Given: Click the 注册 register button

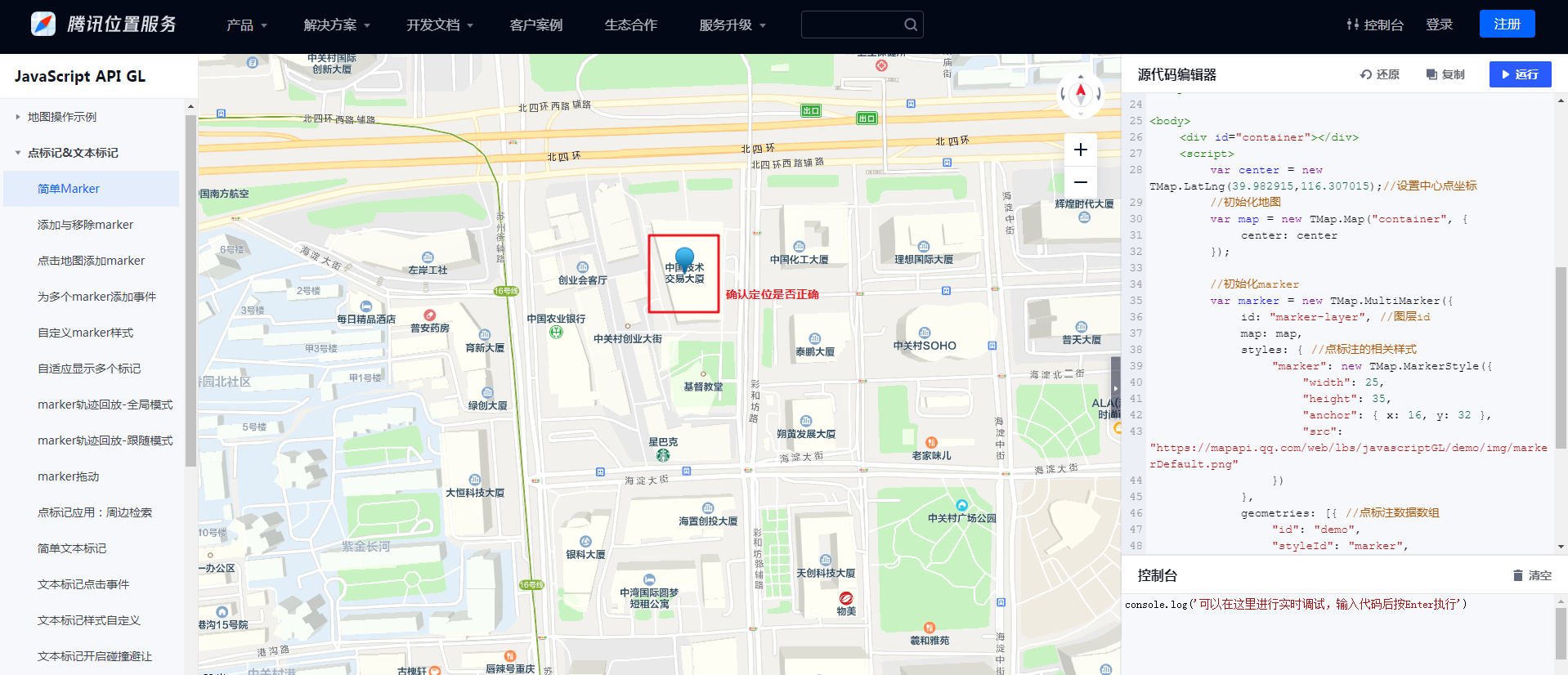Looking at the screenshot, I should click(x=1508, y=24).
